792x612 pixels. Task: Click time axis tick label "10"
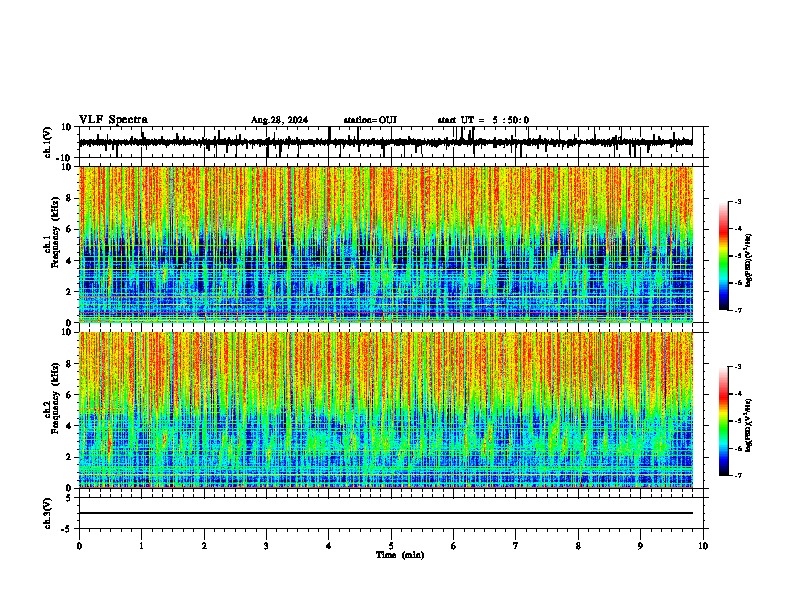point(703,546)
